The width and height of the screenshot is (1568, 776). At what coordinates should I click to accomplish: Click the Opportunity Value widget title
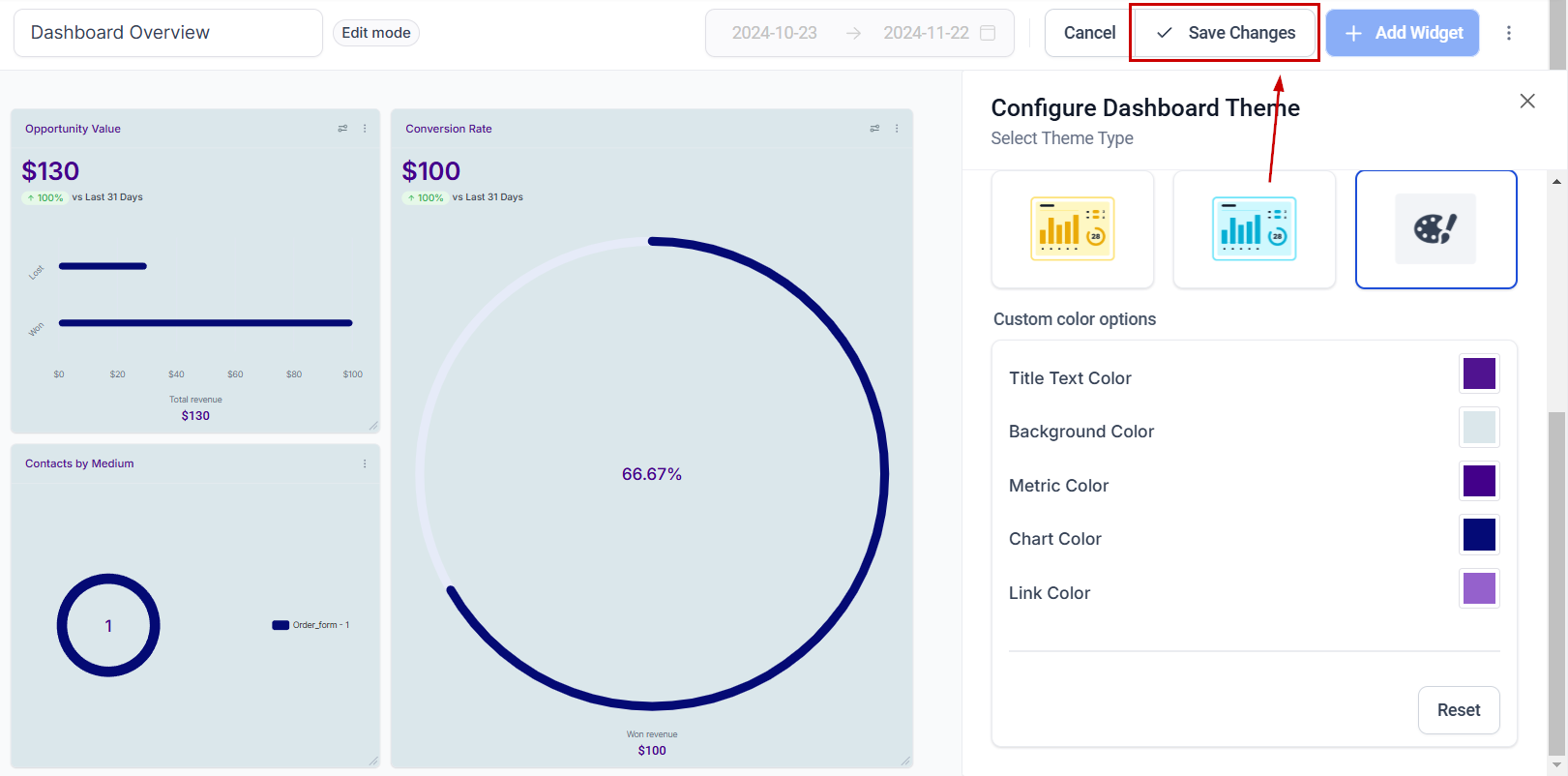point(73,129)
